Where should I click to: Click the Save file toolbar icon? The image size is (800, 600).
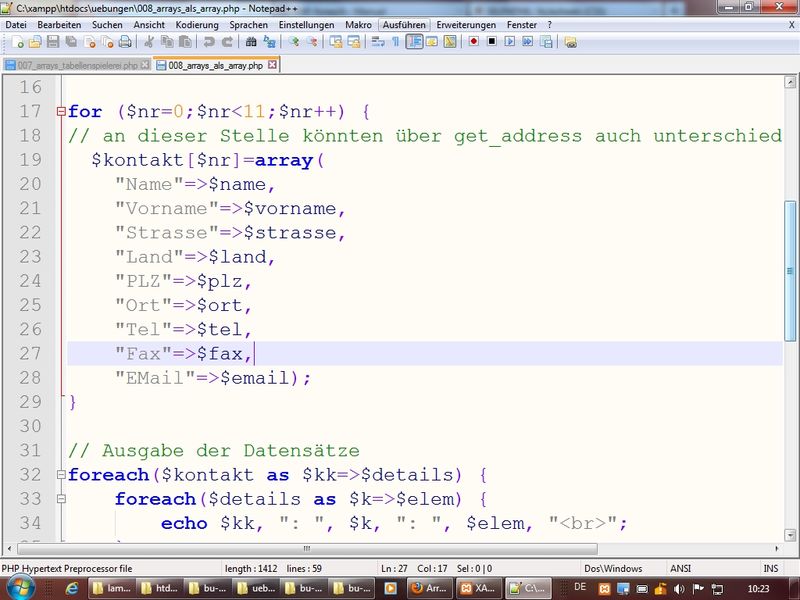(x=54, y=42)
